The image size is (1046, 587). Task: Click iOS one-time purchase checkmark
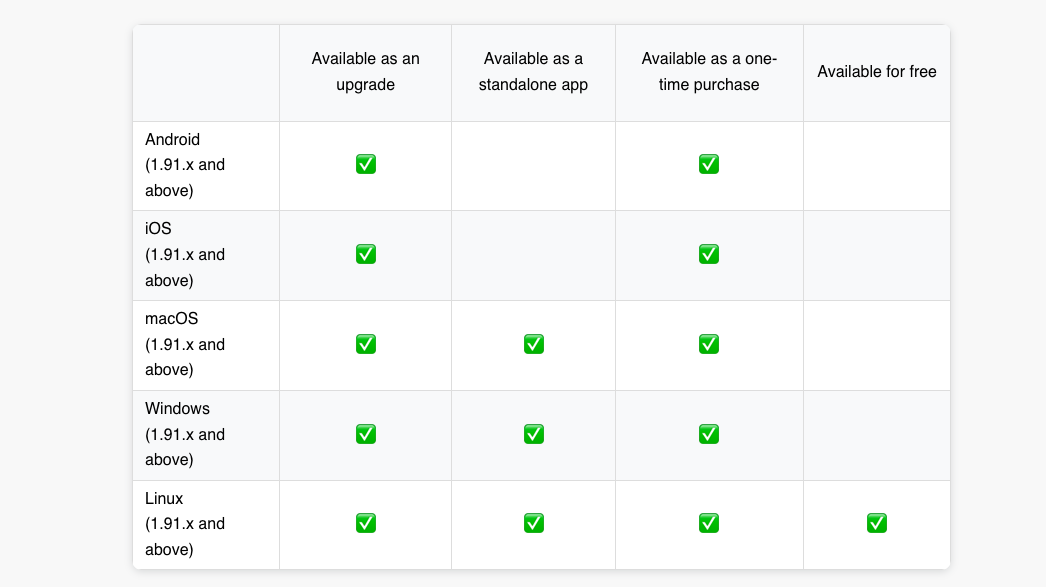coord(709,254)
